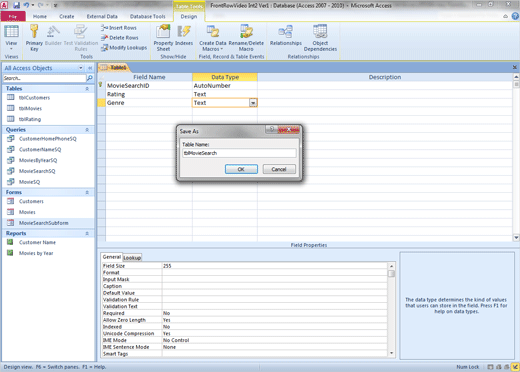Open Create Data Macros menu
520x372 pixels.
213,37
